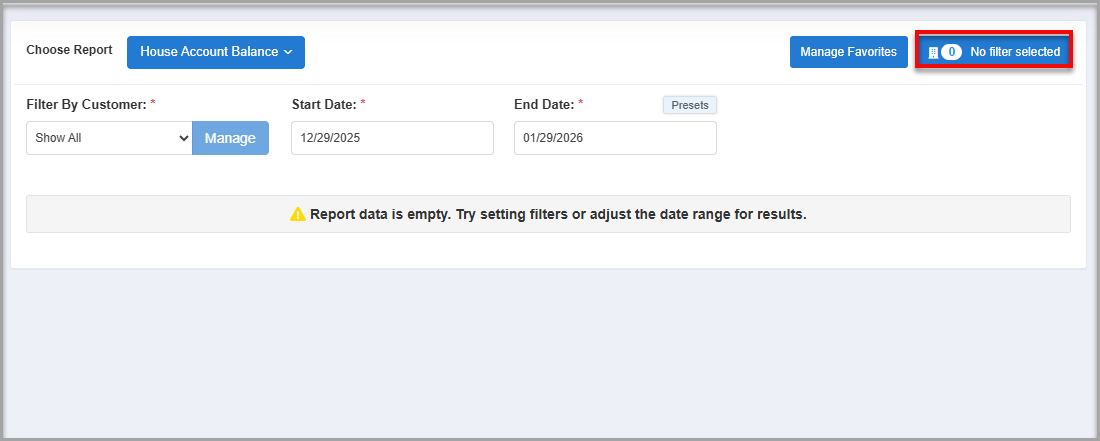This screenshot has height=441, width=1100.
Task: Click the Manage Favorites button
Action: tap(848, 52)
